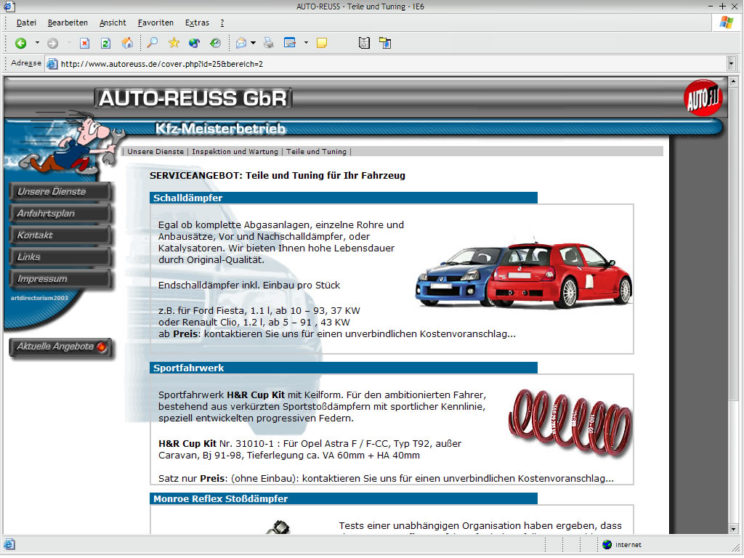This screenshot has height=558, width=744.
Task: Click the green Back arrow button
Action: 20,43
